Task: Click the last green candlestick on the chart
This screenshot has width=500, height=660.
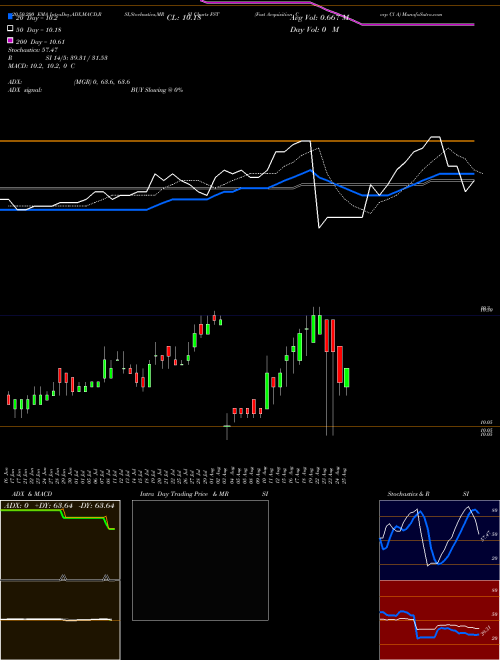Action: click(x=347, y=378)
